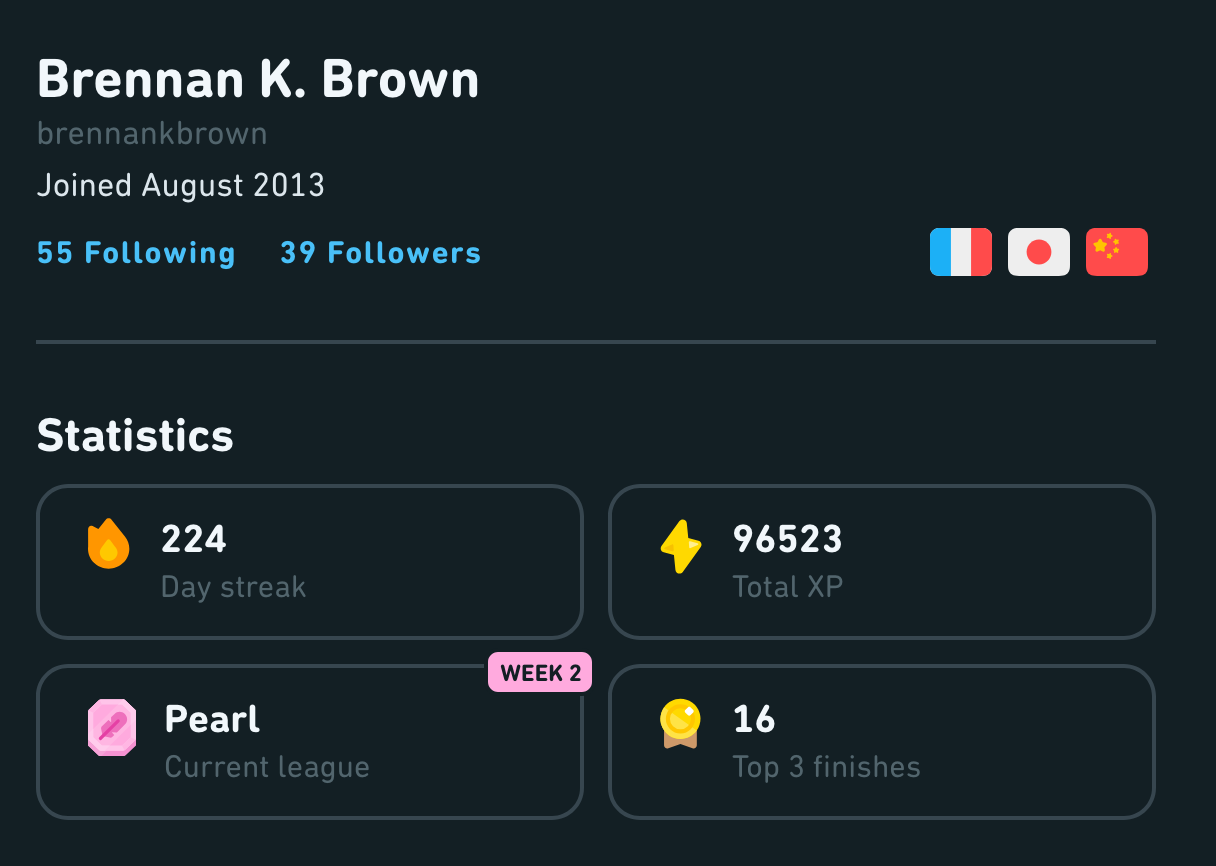Click the Chinese flag course icon
The width and height of the screenshot is (1216, 866).
pos(1116,252)
